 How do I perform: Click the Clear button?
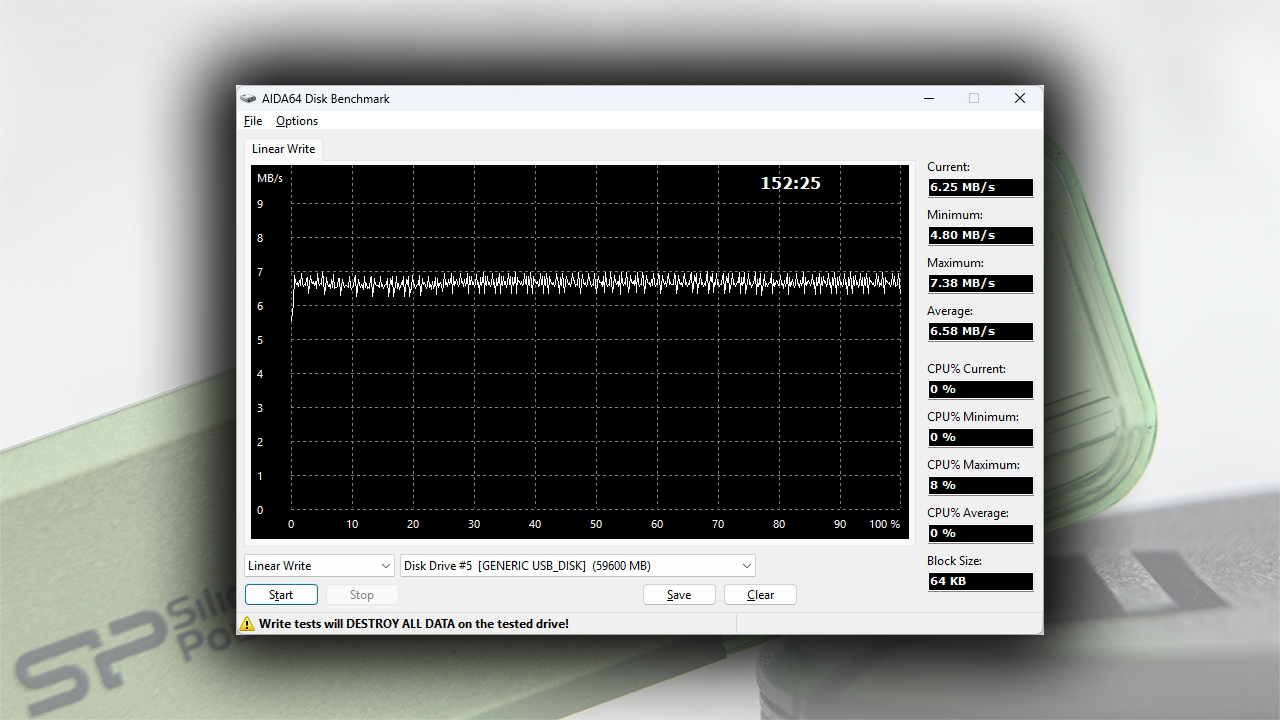[760, 595]
